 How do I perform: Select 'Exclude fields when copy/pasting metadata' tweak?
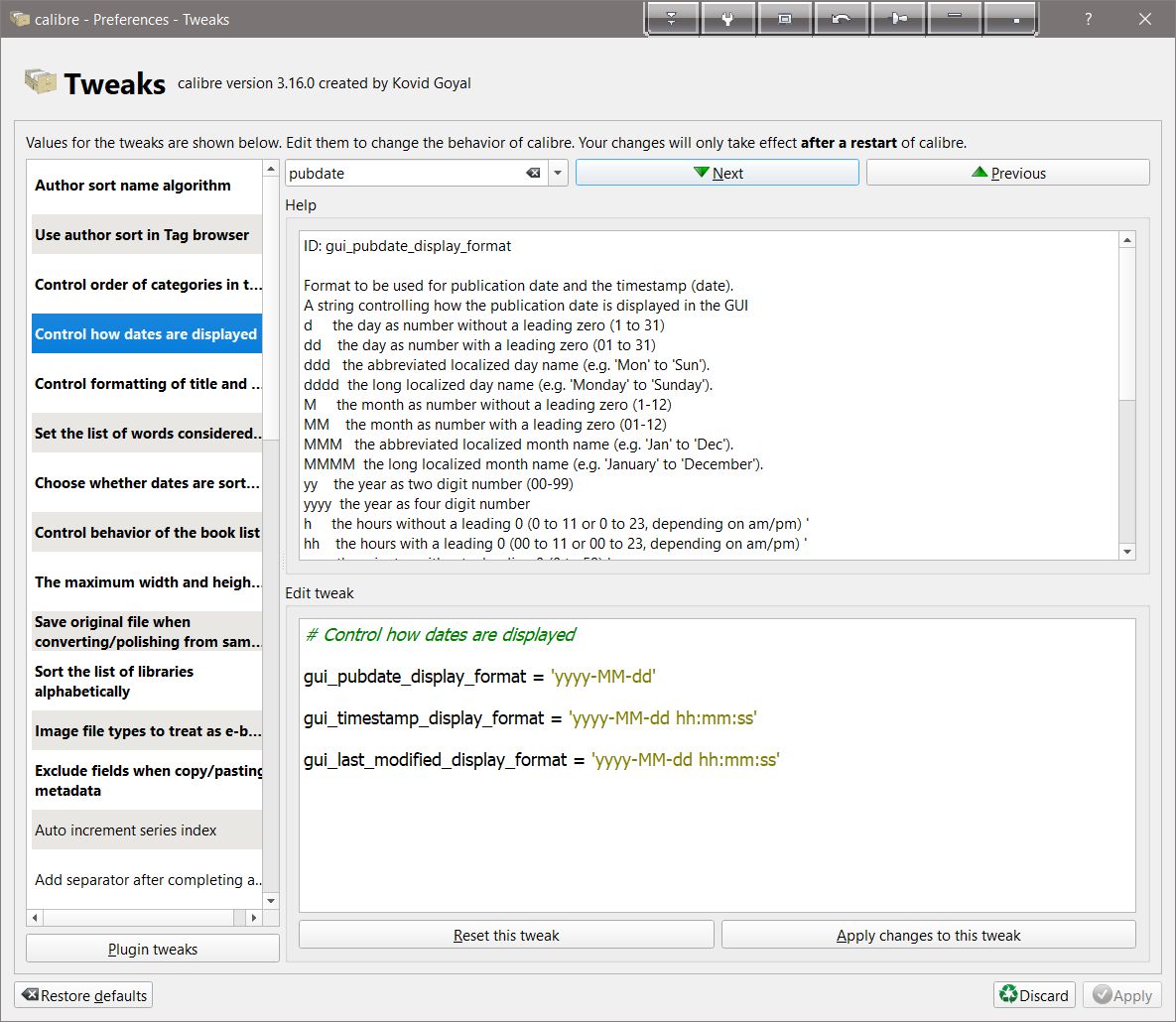point(146,780)
